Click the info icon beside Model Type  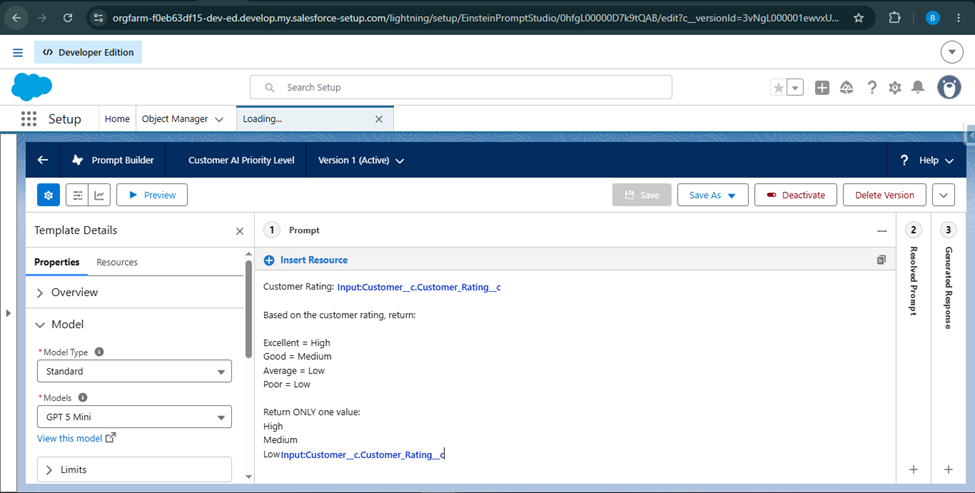coord(99,352)
